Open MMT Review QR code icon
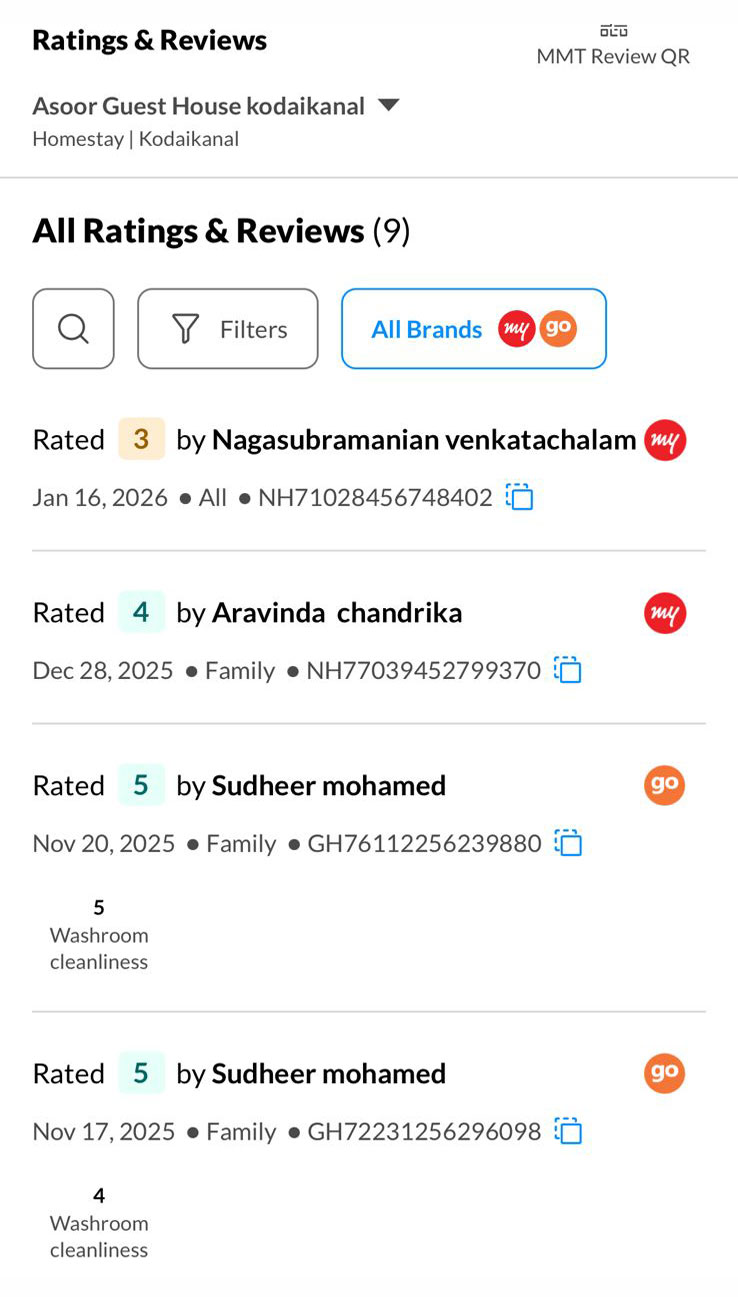738x1297 pixels. (x=613, y=30)
